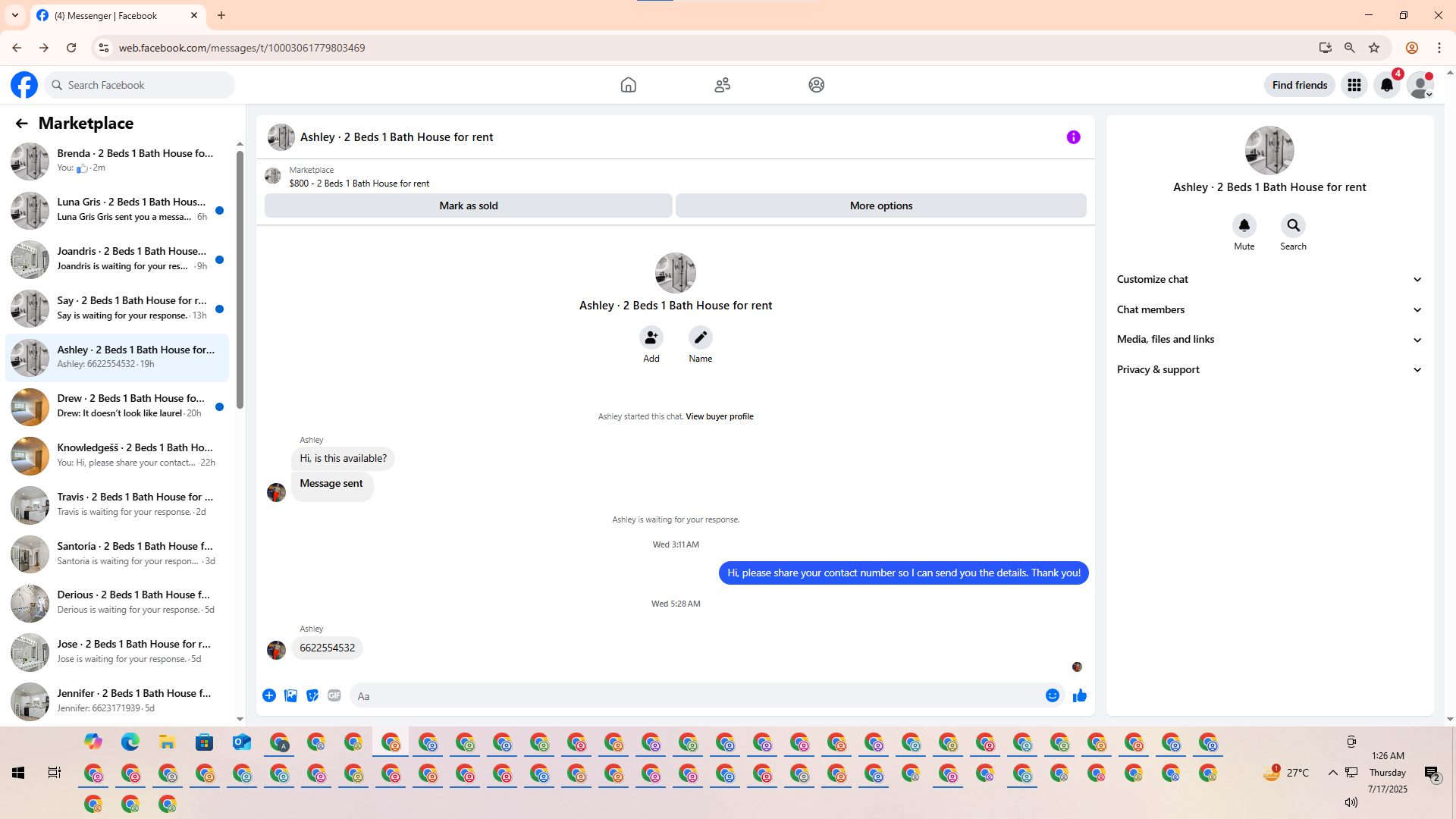The width and height of the screenshot is (1456, 819).
Task: Open the $800 Marketplace listing link
Action: [359, 184]
